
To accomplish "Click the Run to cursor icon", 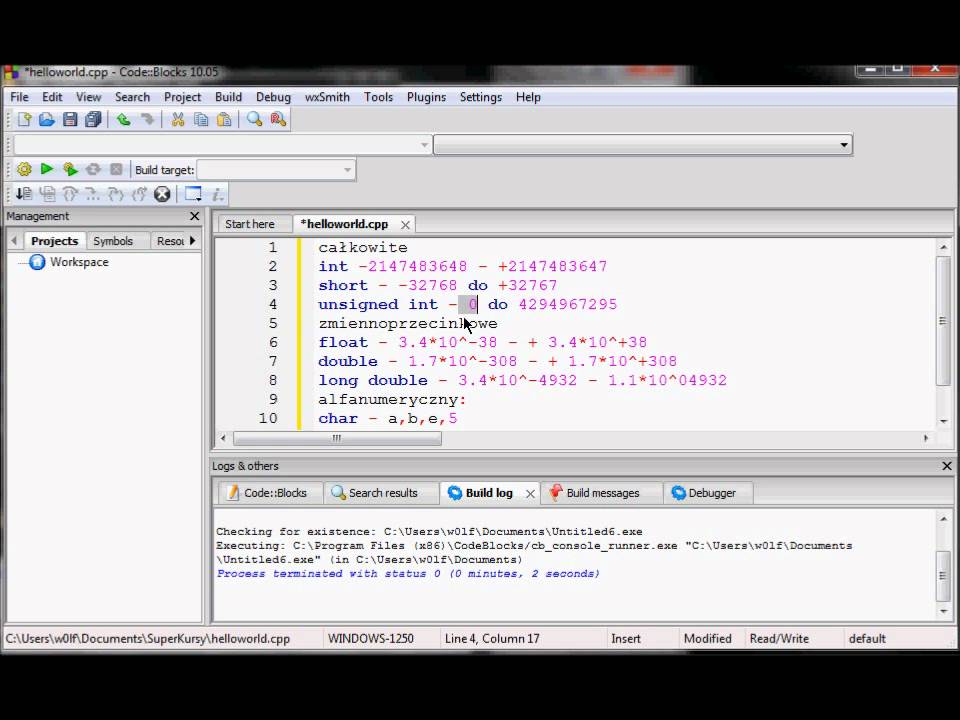I will 47,194.
